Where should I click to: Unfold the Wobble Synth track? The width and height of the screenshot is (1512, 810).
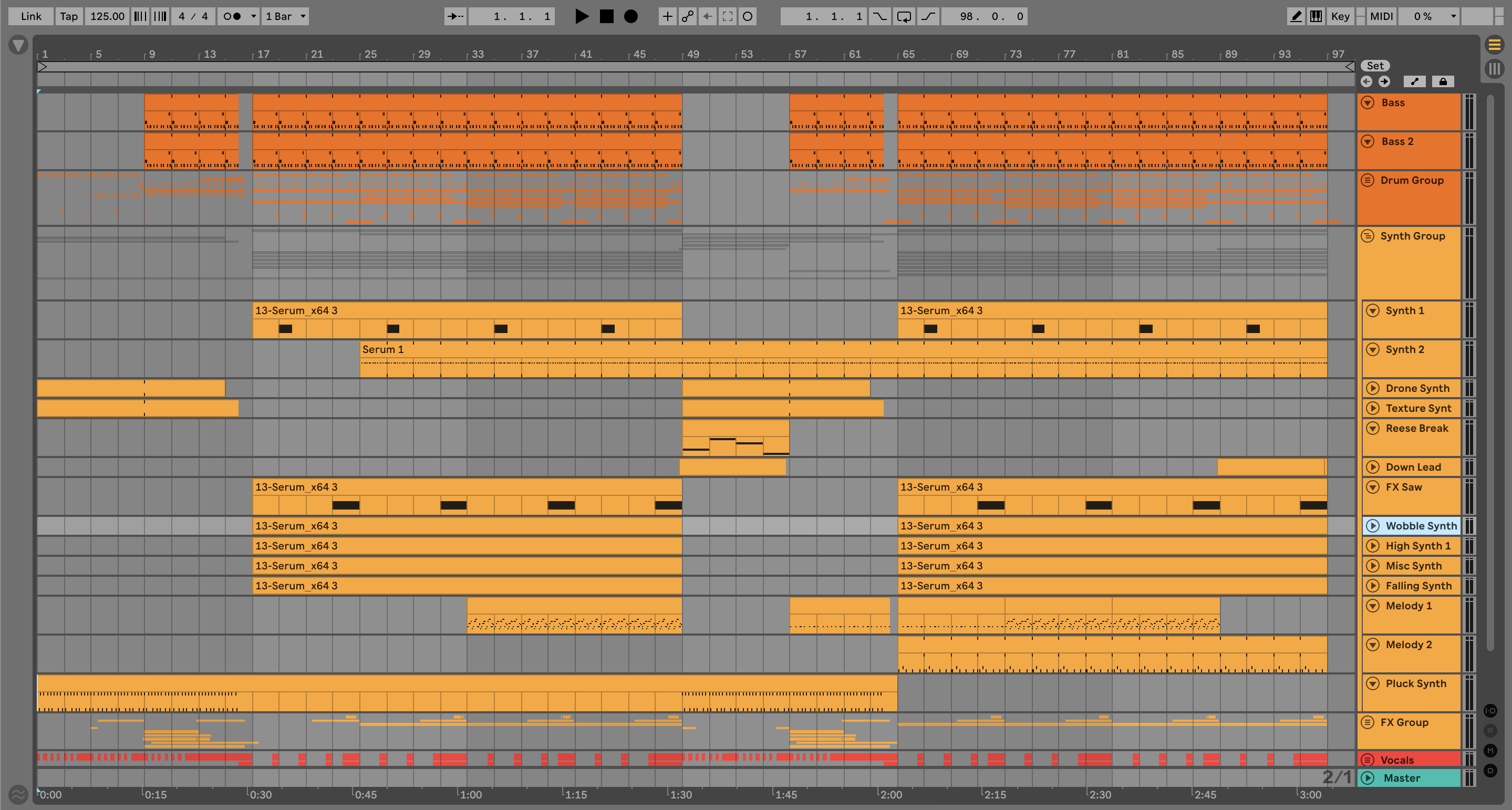coord(1372,526)
